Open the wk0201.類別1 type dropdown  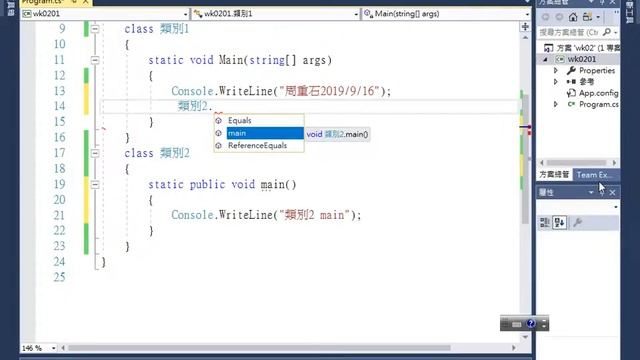pyautogui.click(x=356, y=14)
